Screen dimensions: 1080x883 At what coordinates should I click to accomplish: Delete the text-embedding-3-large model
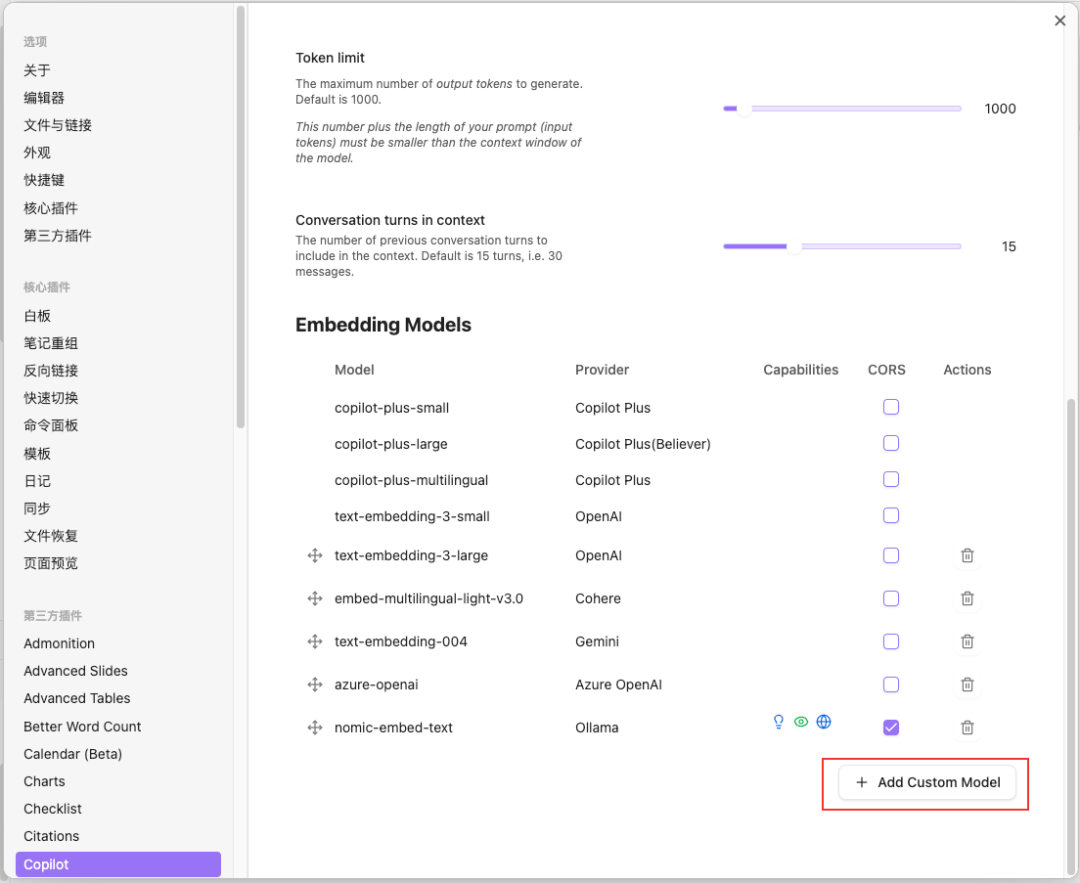967,555
